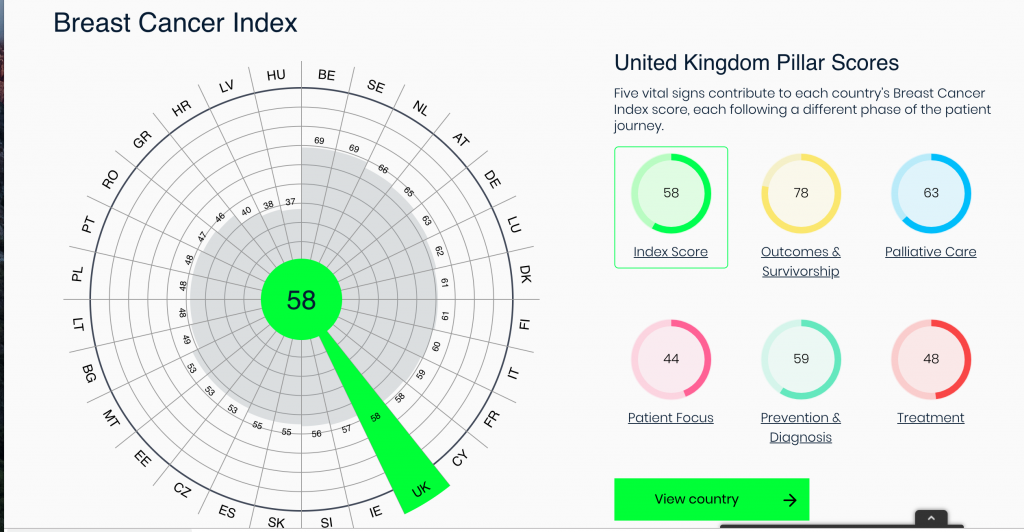Viewport: 1024px width, 532px height.
Task: Click the green center circle showing 58
Action: (301, 299)
